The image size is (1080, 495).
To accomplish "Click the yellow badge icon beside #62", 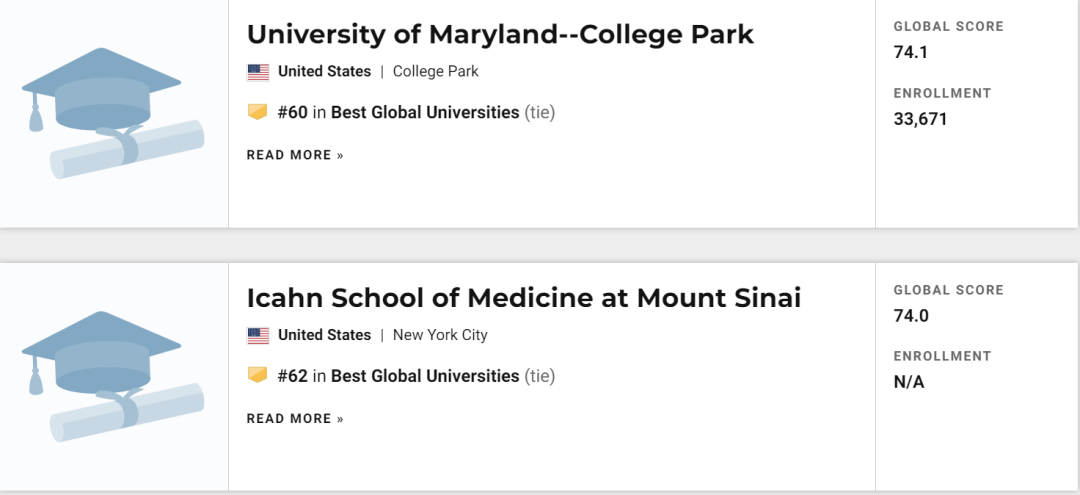I will point(258,376).
